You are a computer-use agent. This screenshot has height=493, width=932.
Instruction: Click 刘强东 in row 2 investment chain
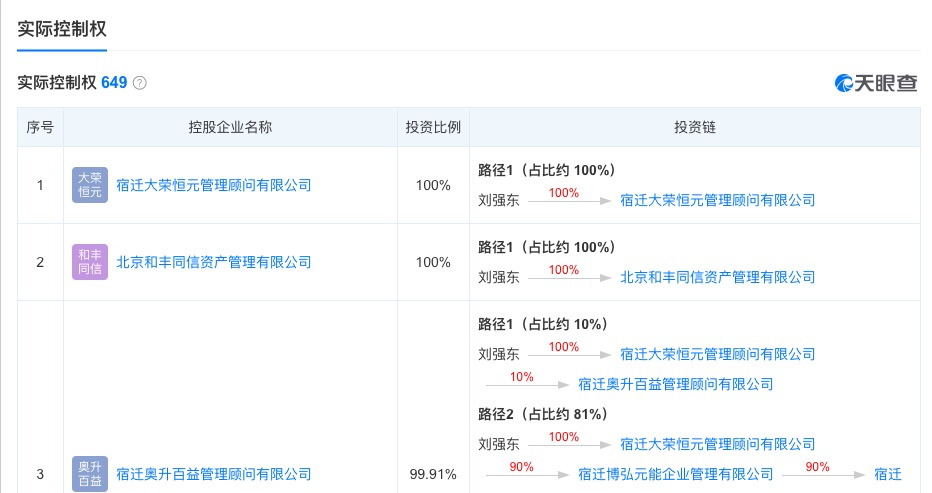tap(499, 277)
